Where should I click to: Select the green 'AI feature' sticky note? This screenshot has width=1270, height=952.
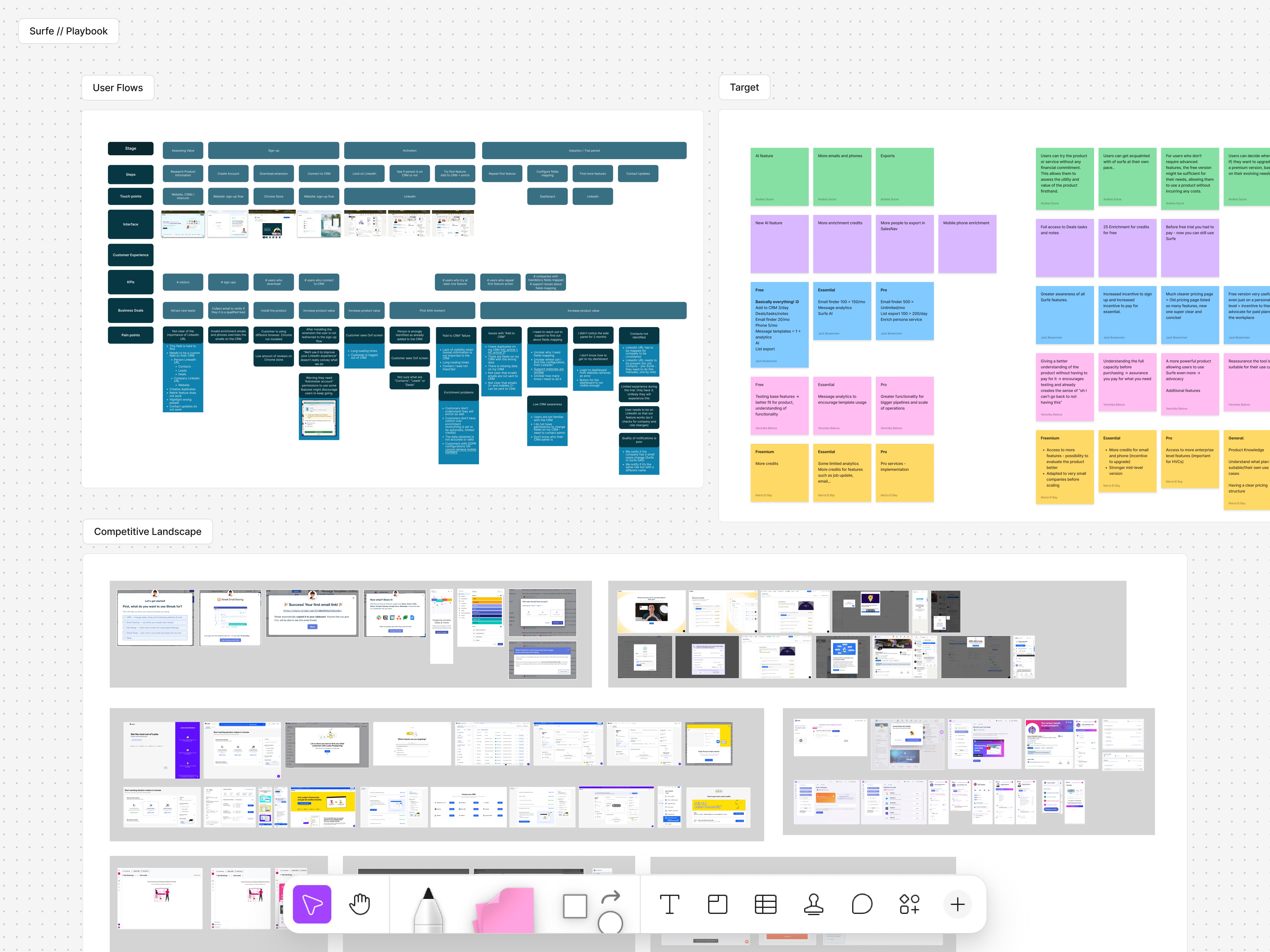coord(780,177)
